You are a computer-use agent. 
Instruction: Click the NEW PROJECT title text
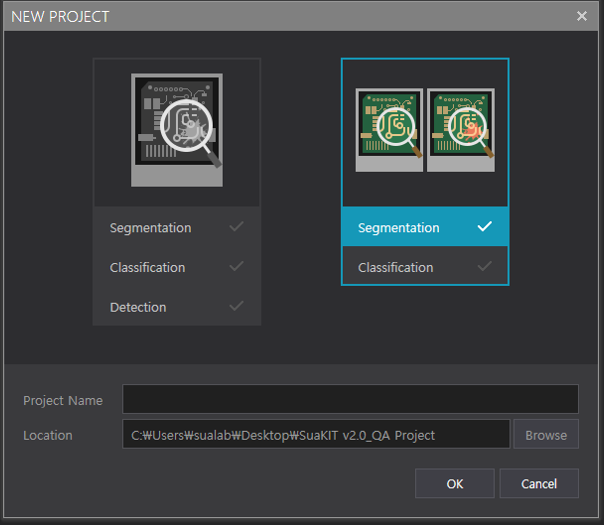[60, 17]
